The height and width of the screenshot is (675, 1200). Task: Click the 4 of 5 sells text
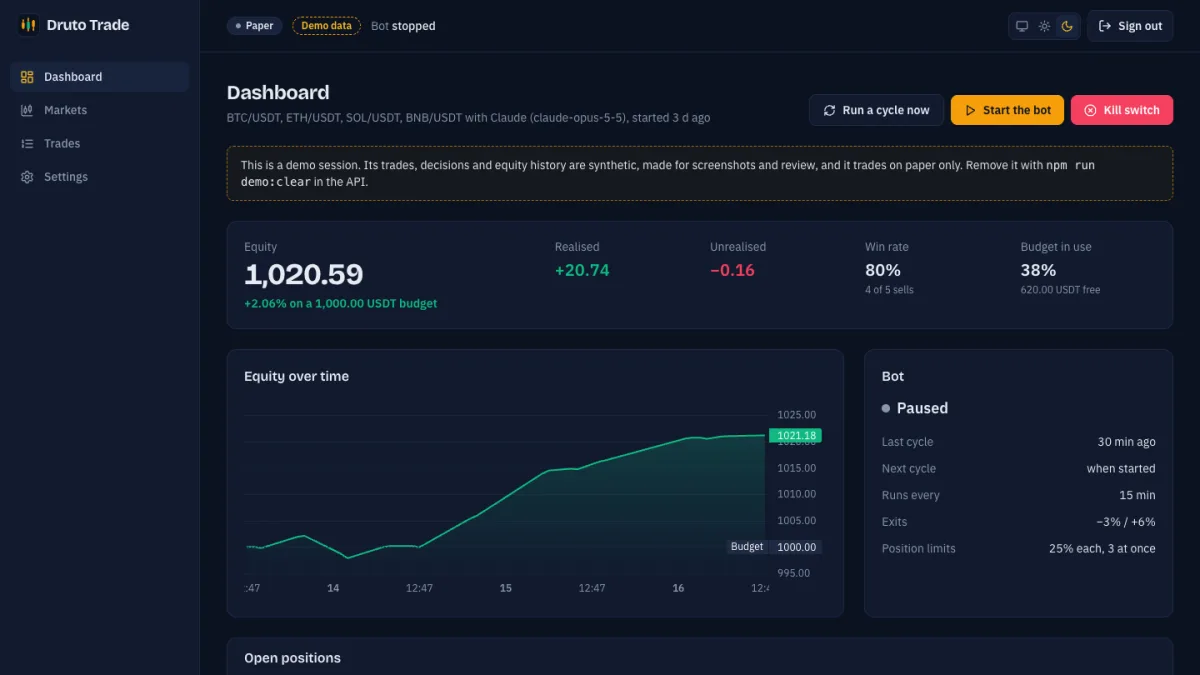coord(889,290)
